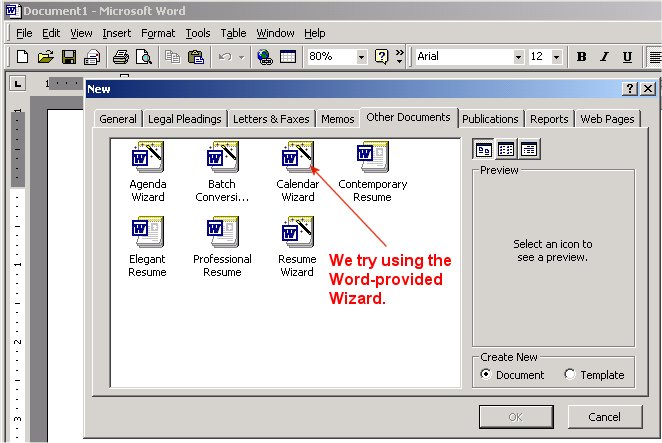Pick the Resume Wizard icon
The width and height of the screenshot is (662, 443).
pos(297,233)
